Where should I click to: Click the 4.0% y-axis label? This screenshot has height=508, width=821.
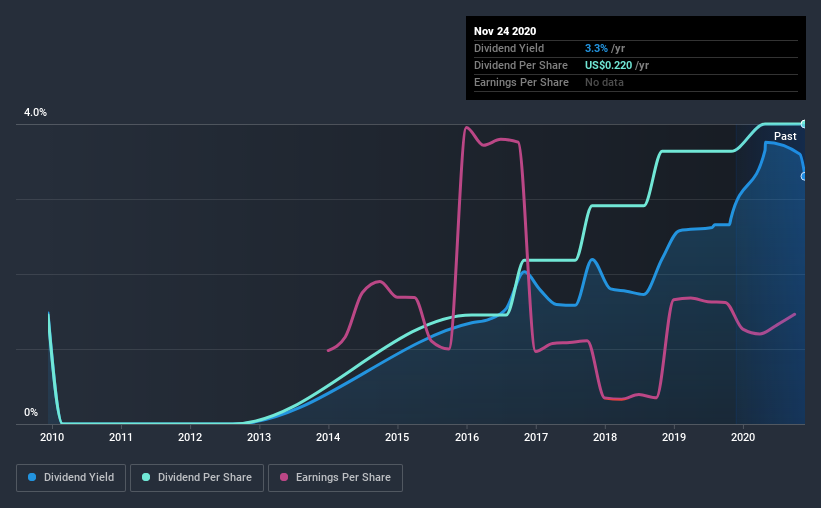[x=35, y=113]
